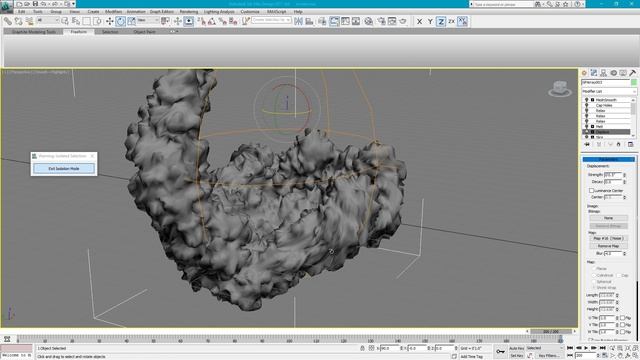Open the Customize menu
This screenshot has height=360, width=640.
point(250,12)
